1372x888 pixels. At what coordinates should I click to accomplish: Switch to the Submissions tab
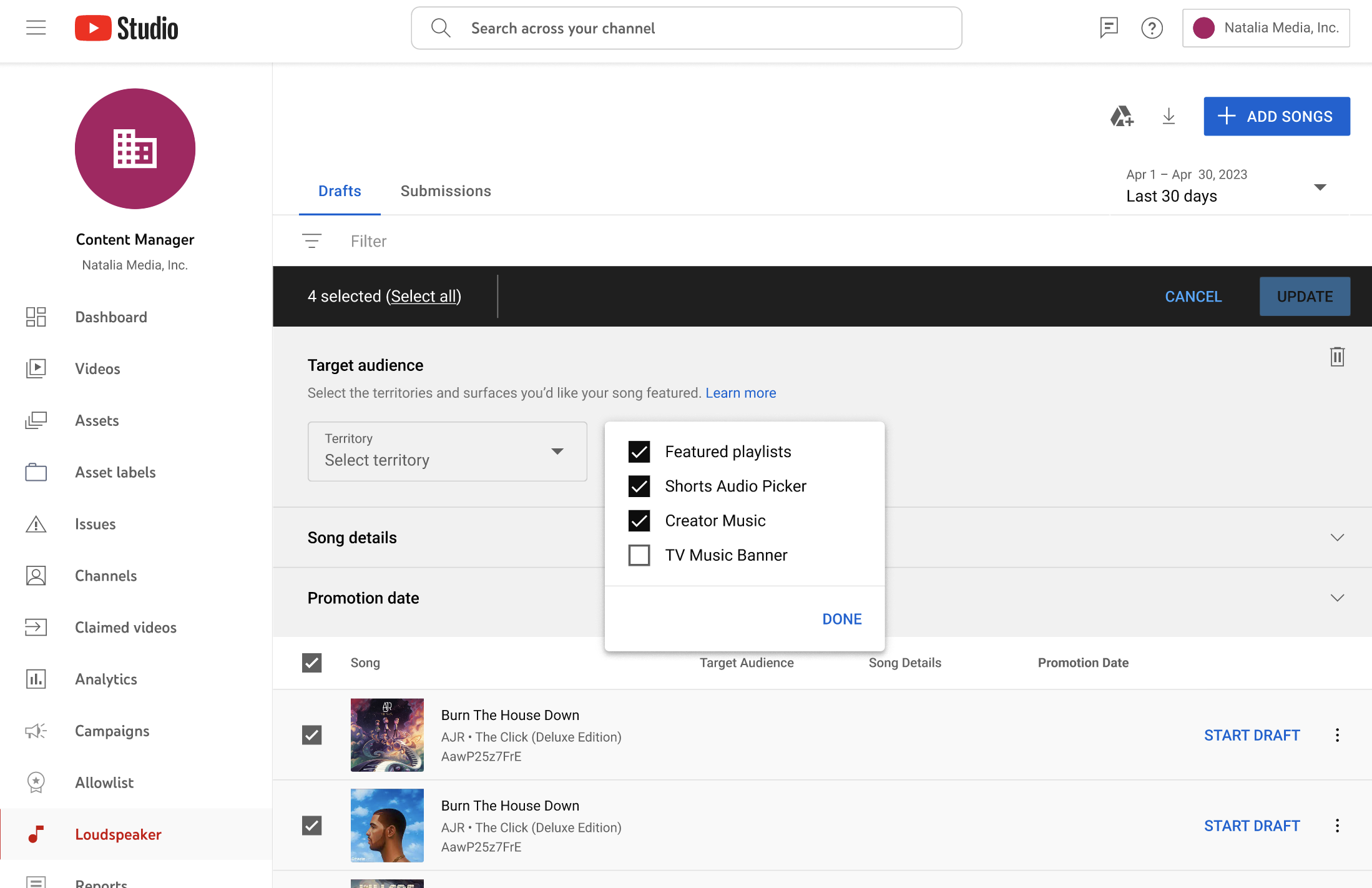(446, 191)
